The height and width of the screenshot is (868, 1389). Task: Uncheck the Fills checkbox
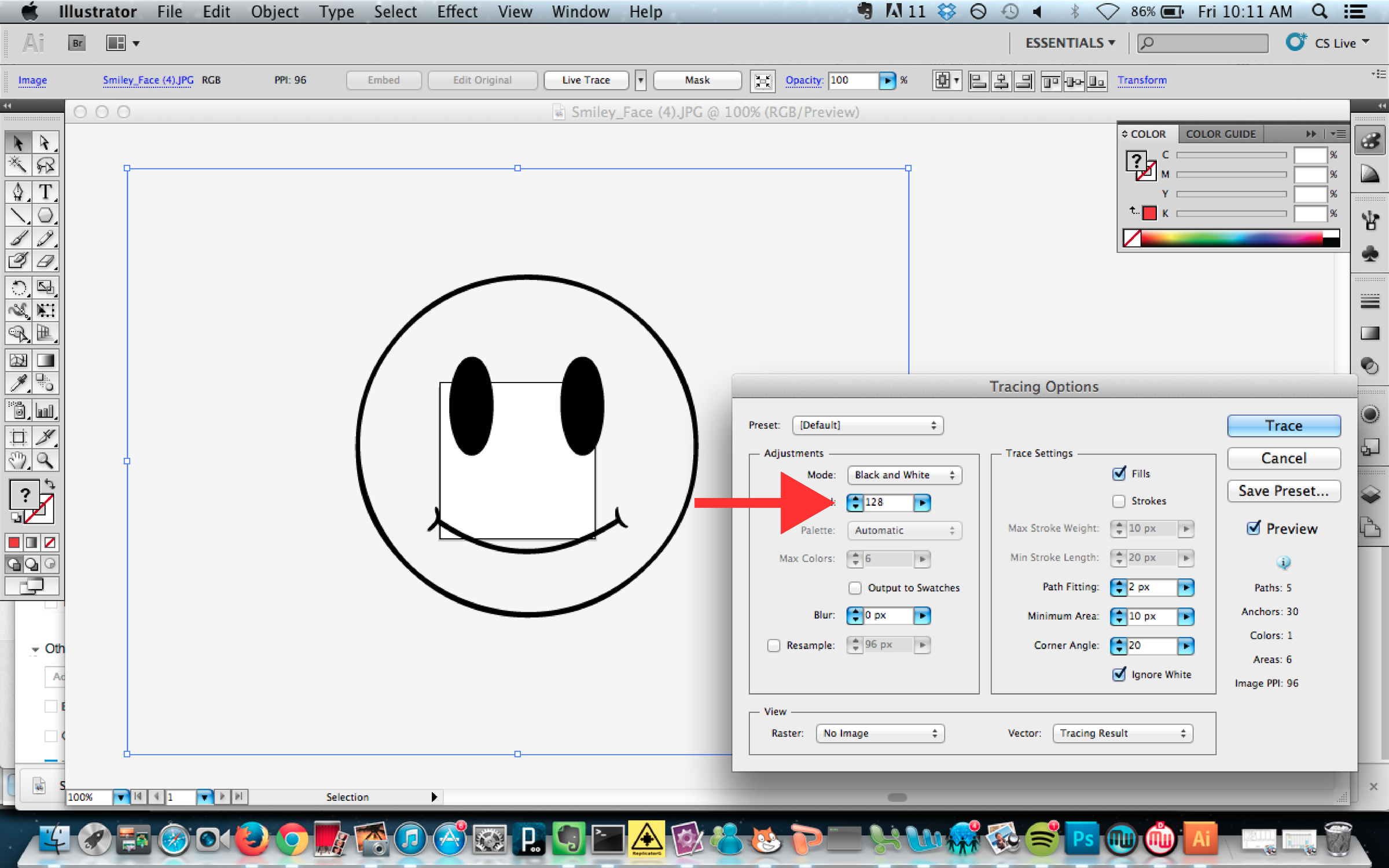coord(1119,473)
